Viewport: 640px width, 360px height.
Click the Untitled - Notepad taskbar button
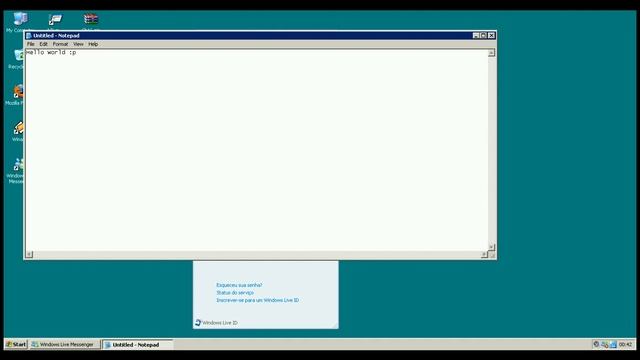[x=137, y=345]
